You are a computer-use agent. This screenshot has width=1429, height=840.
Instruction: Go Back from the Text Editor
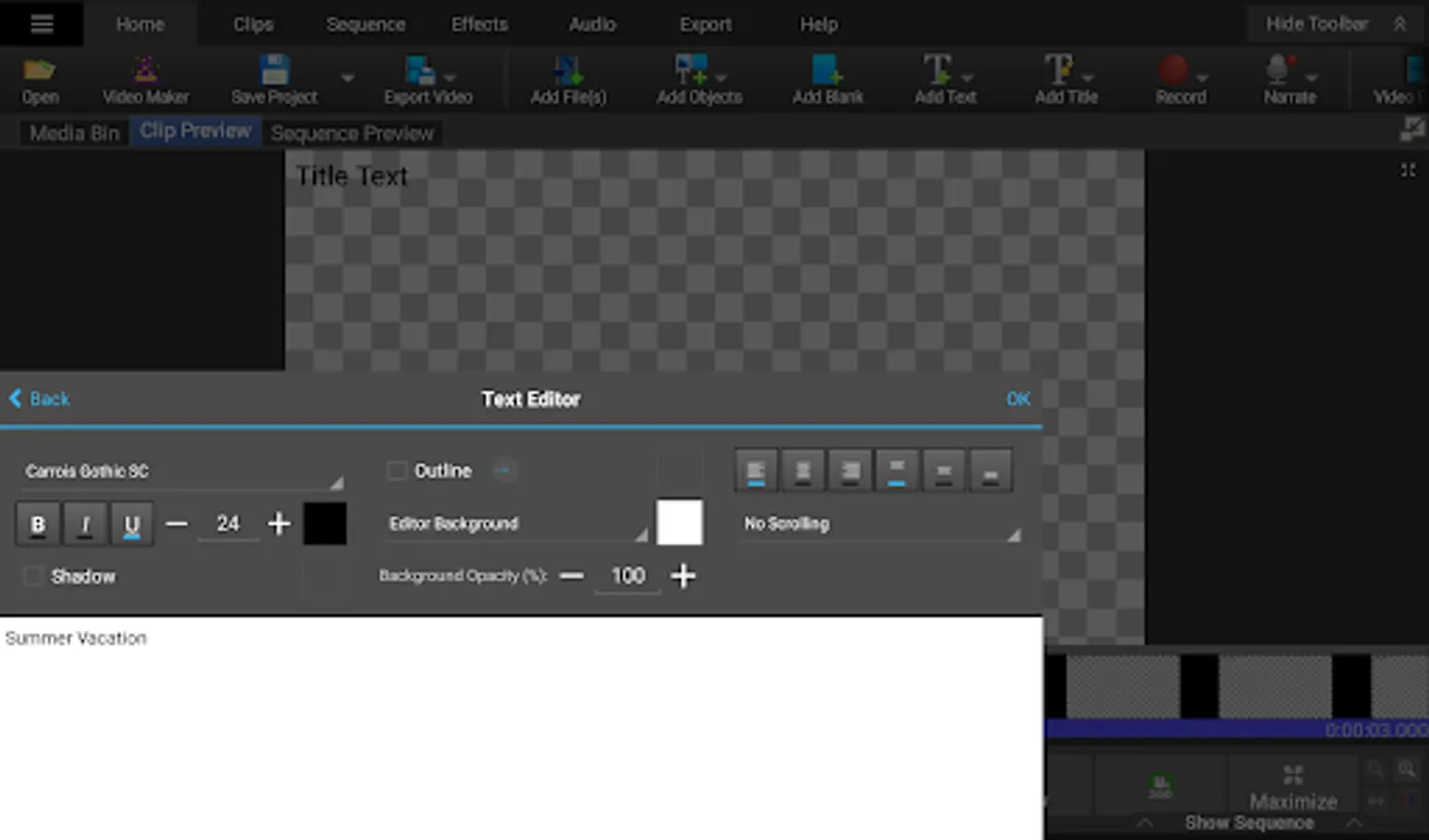(39, 399)
